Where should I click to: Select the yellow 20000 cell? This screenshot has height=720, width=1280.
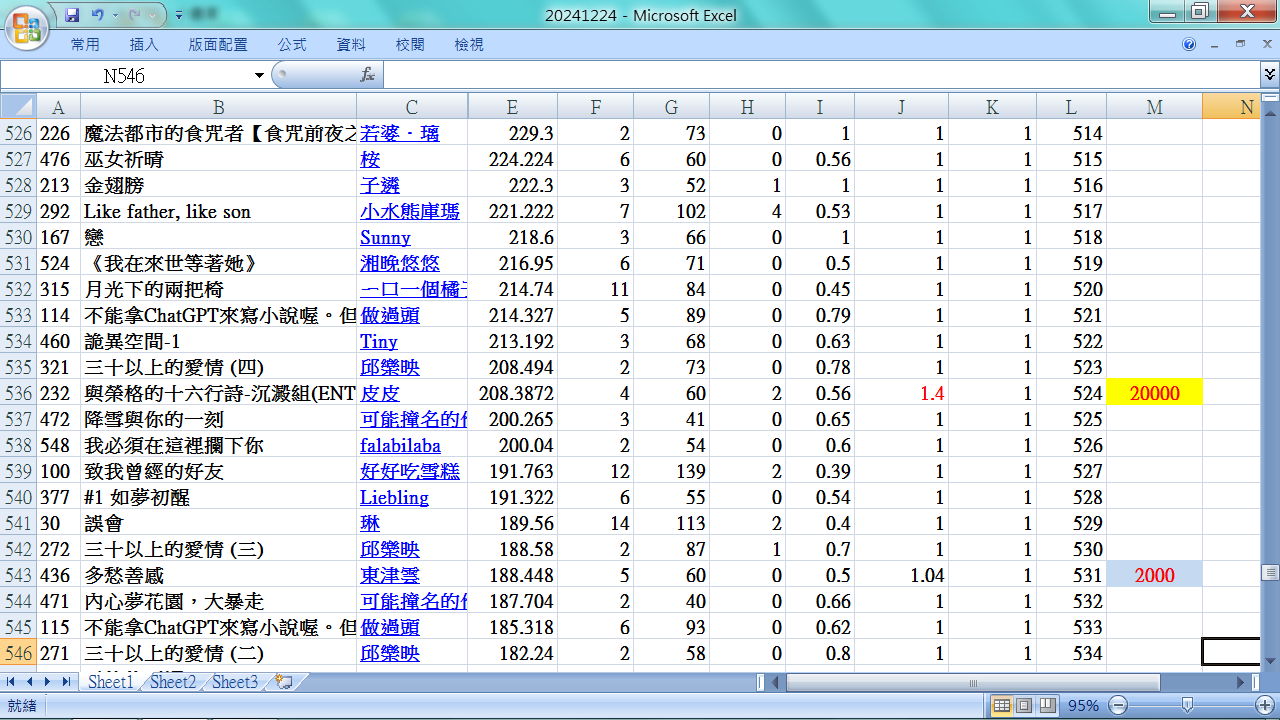[1154, 393]
